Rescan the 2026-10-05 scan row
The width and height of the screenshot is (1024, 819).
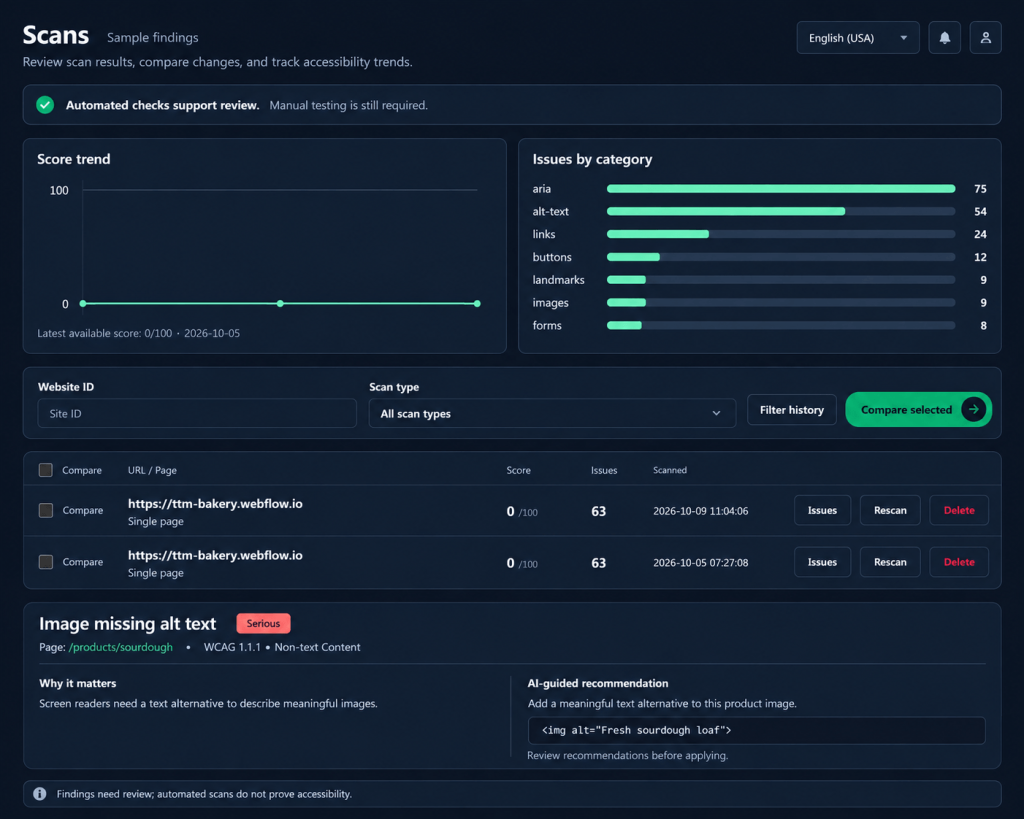click(x=890, y=562)
